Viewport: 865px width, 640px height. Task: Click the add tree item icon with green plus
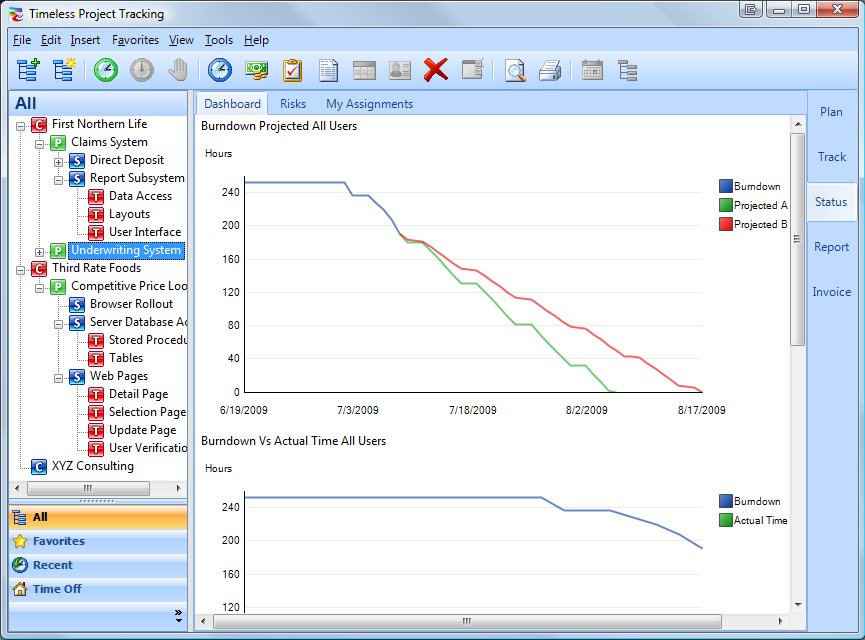pyautogui.click(x=28, y=70)
